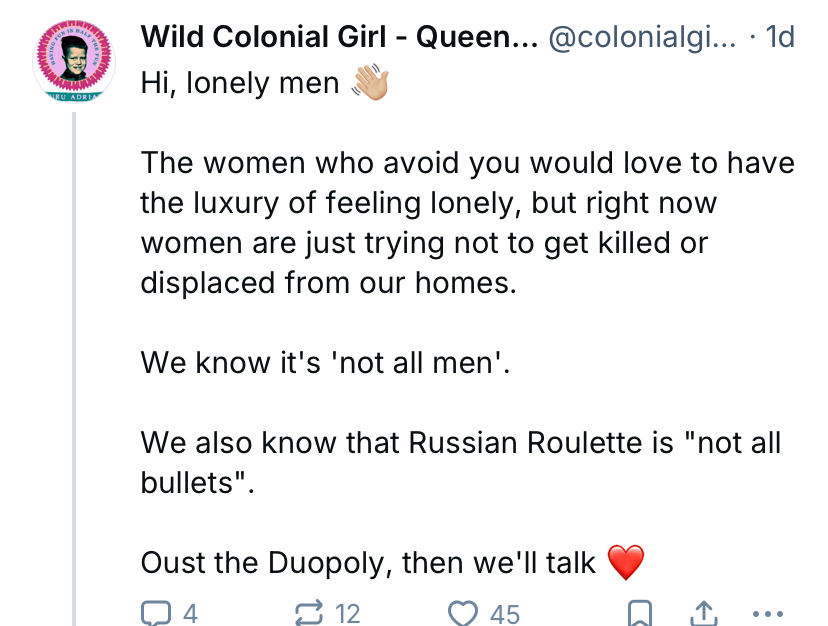Click the 'not all men' sentence
Screen dimensions: 828x626
click(326, 361)
